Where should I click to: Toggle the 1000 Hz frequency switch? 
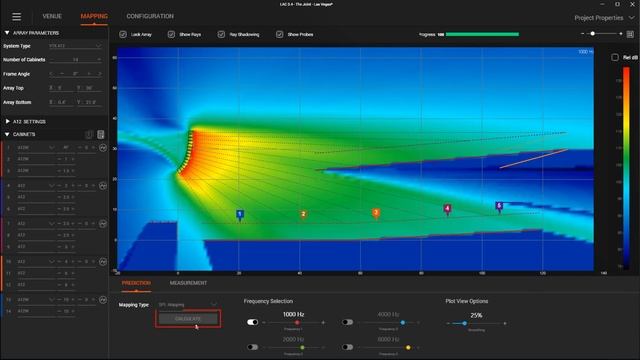pyautogui.click(x=253, y=322)
